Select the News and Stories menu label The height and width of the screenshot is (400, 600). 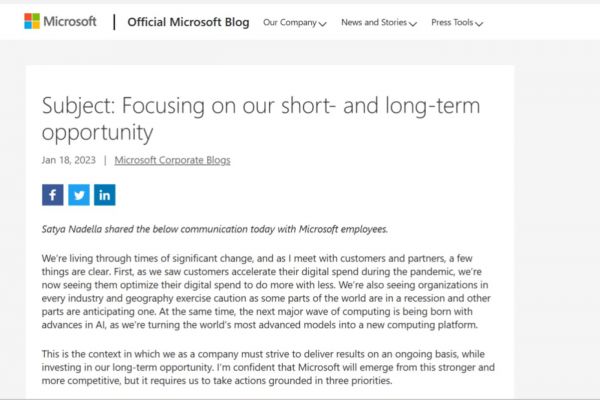tap(373, 22)
